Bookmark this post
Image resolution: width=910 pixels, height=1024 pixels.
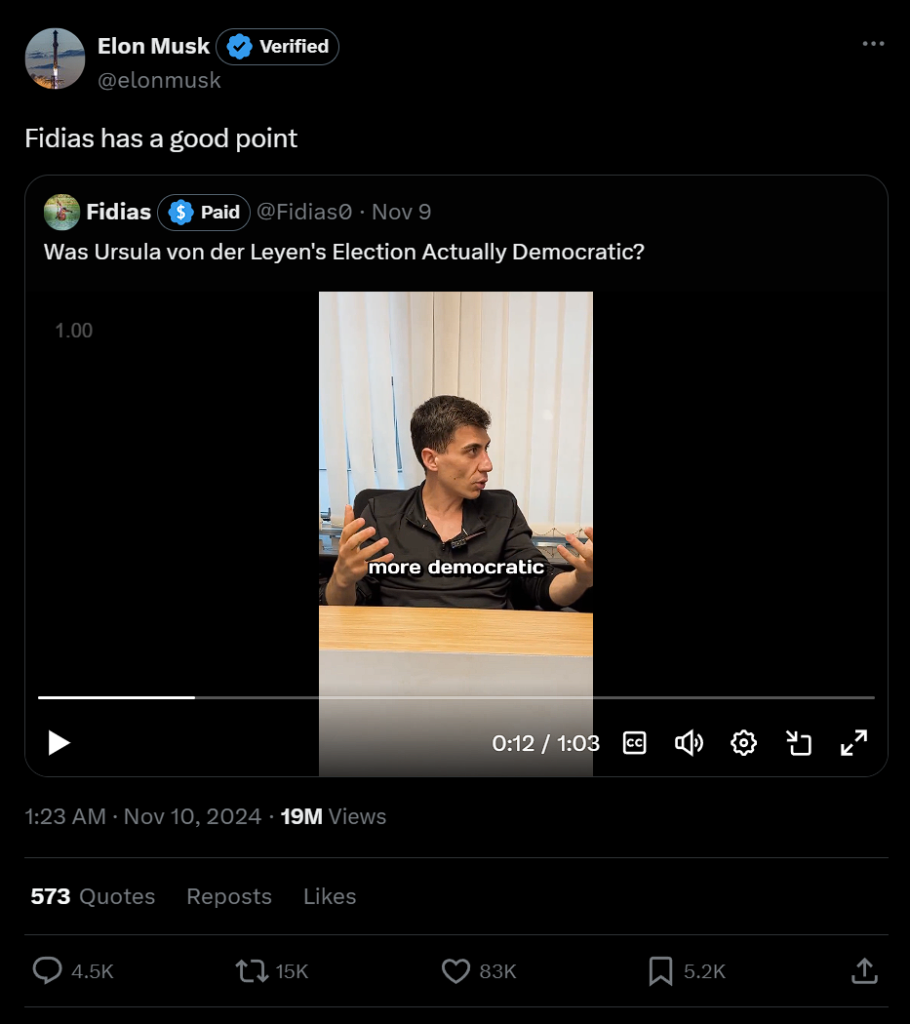[x=660, y=970]
